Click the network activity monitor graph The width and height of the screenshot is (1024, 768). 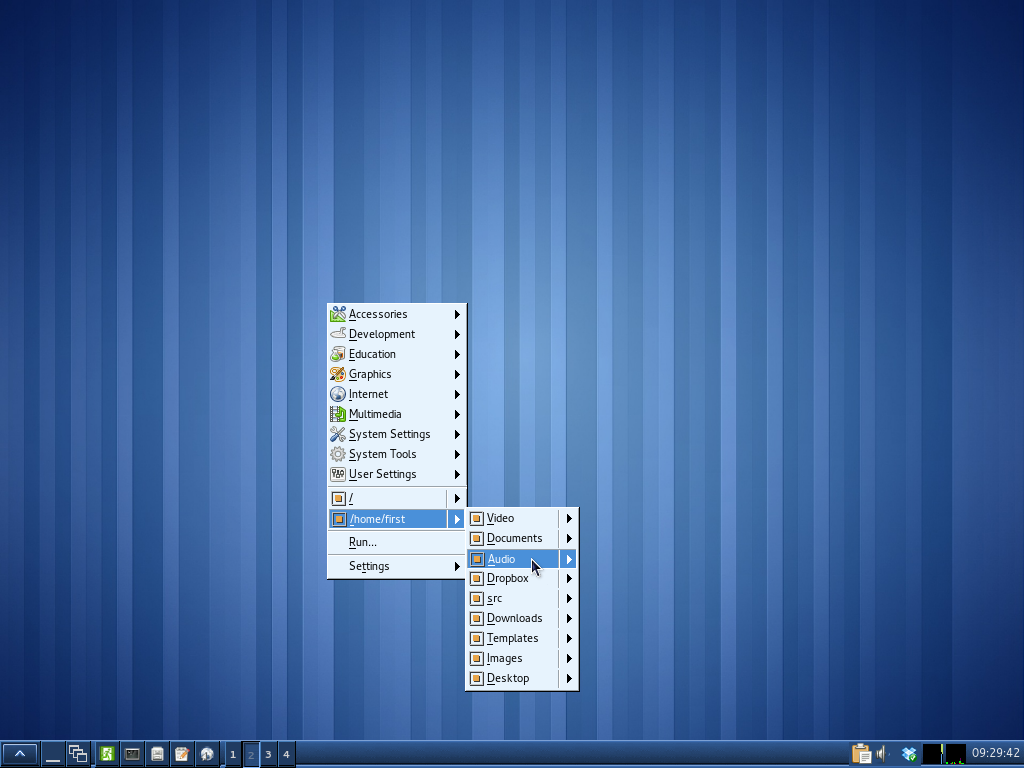pyautogui.click(x=933, y=754)
